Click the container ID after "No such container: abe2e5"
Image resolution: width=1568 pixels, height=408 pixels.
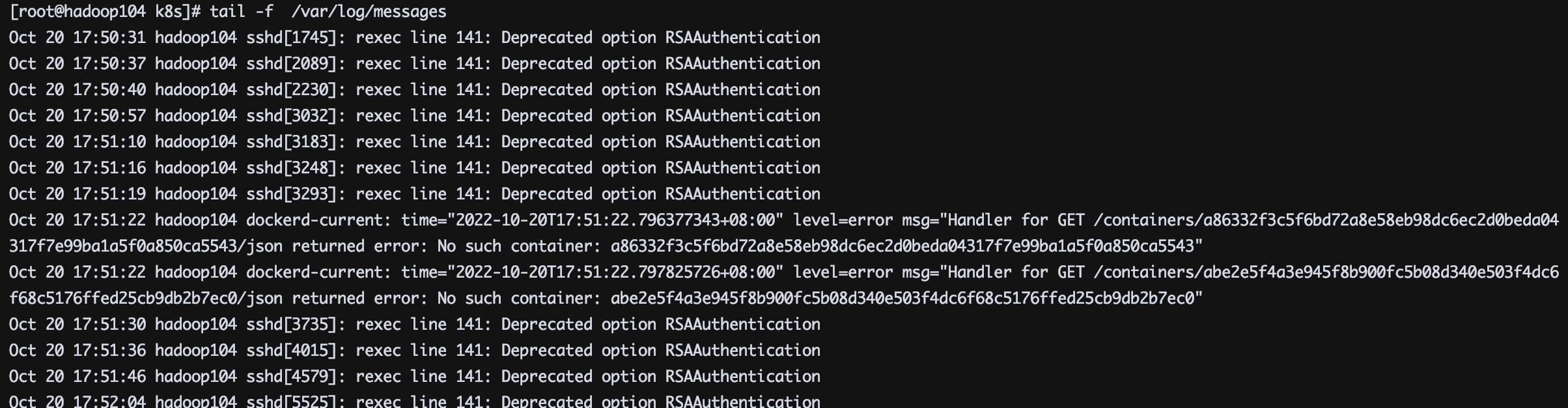[x=906, y=299]
